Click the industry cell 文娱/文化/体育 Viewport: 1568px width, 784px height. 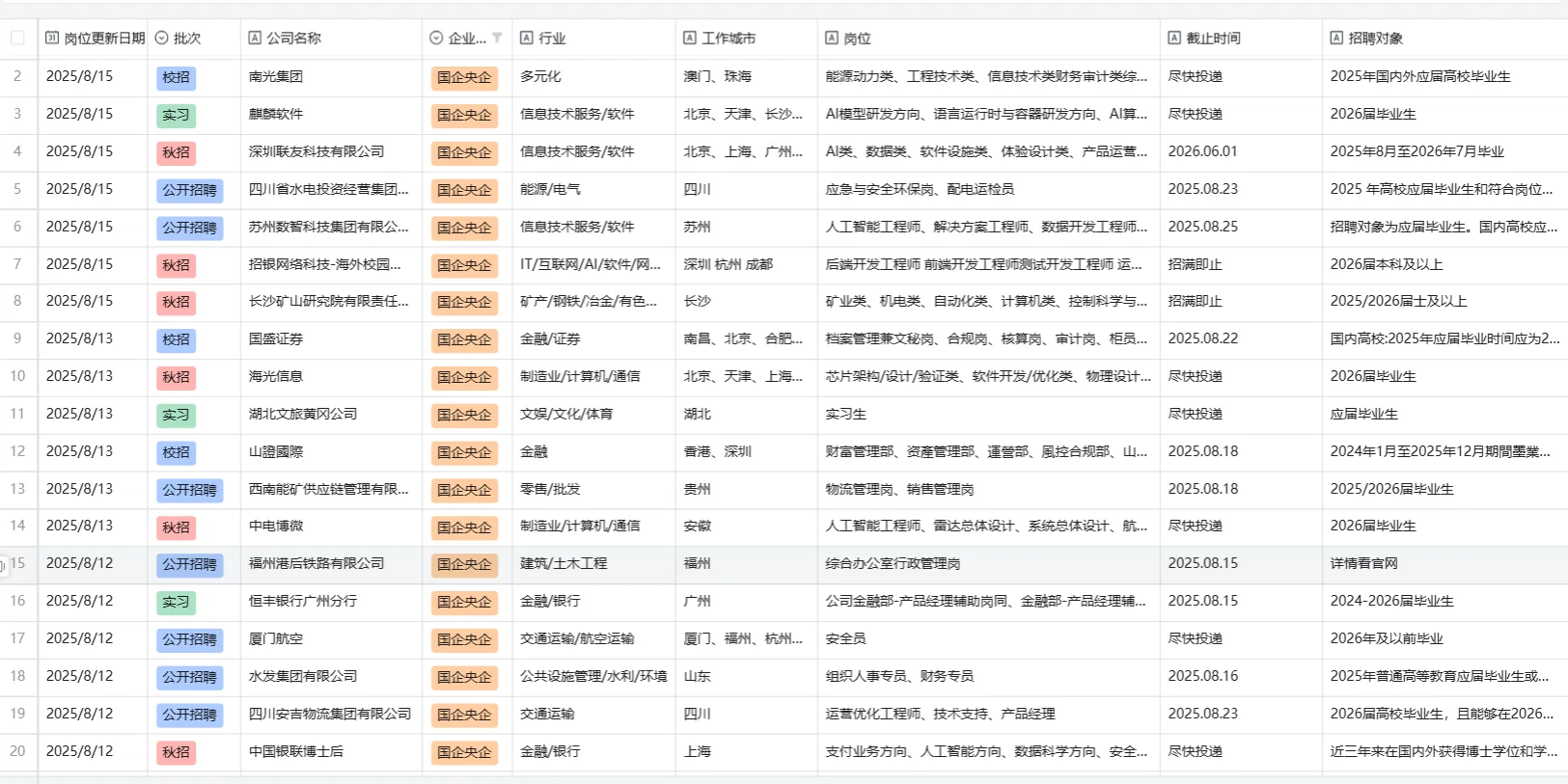pyautogui.click(x=593, y=415)
